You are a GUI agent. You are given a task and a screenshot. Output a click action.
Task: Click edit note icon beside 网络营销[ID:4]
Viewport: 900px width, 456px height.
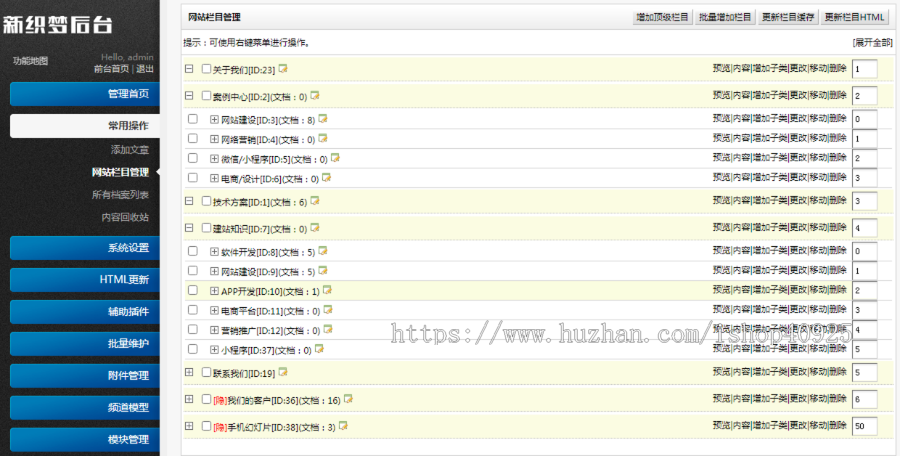click(323, 138)
